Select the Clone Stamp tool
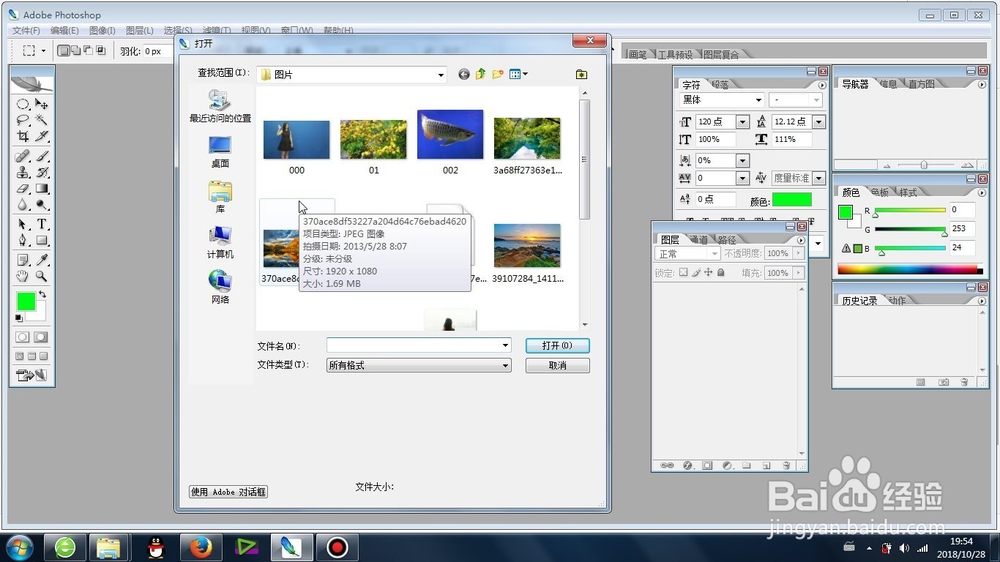1000x562 pixels. [x=22, y=172]
